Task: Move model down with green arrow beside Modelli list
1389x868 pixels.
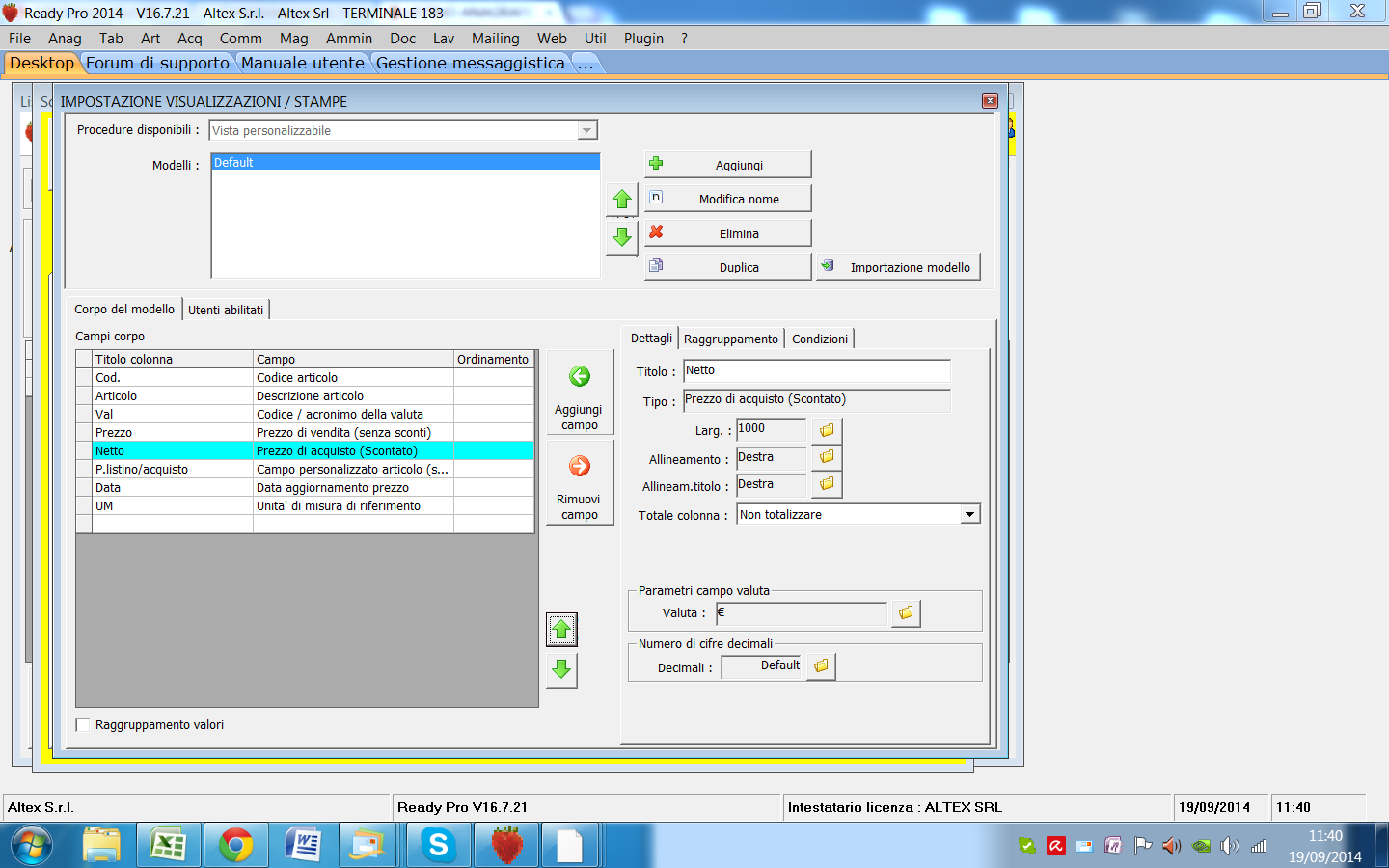Action: [622, 236]
